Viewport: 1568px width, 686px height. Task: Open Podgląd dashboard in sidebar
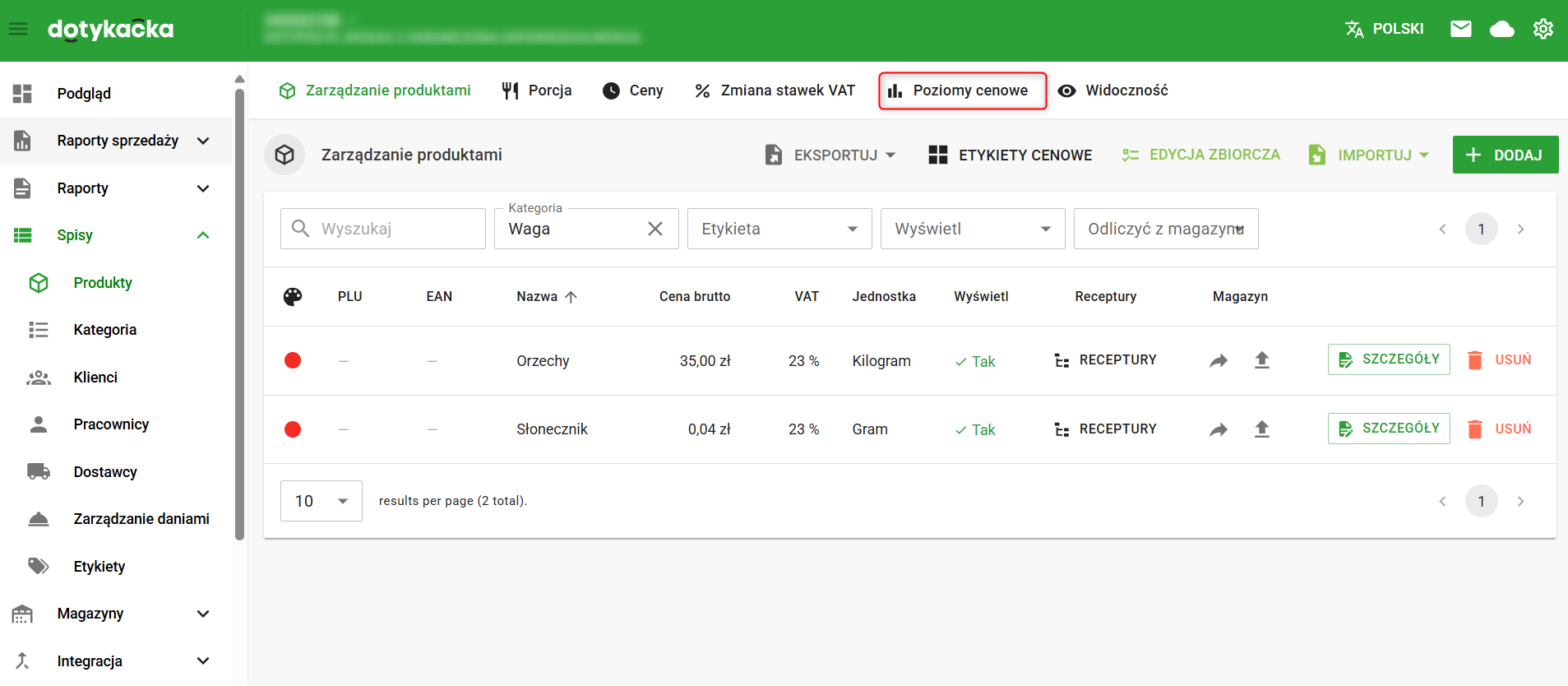tap(116, 94)
